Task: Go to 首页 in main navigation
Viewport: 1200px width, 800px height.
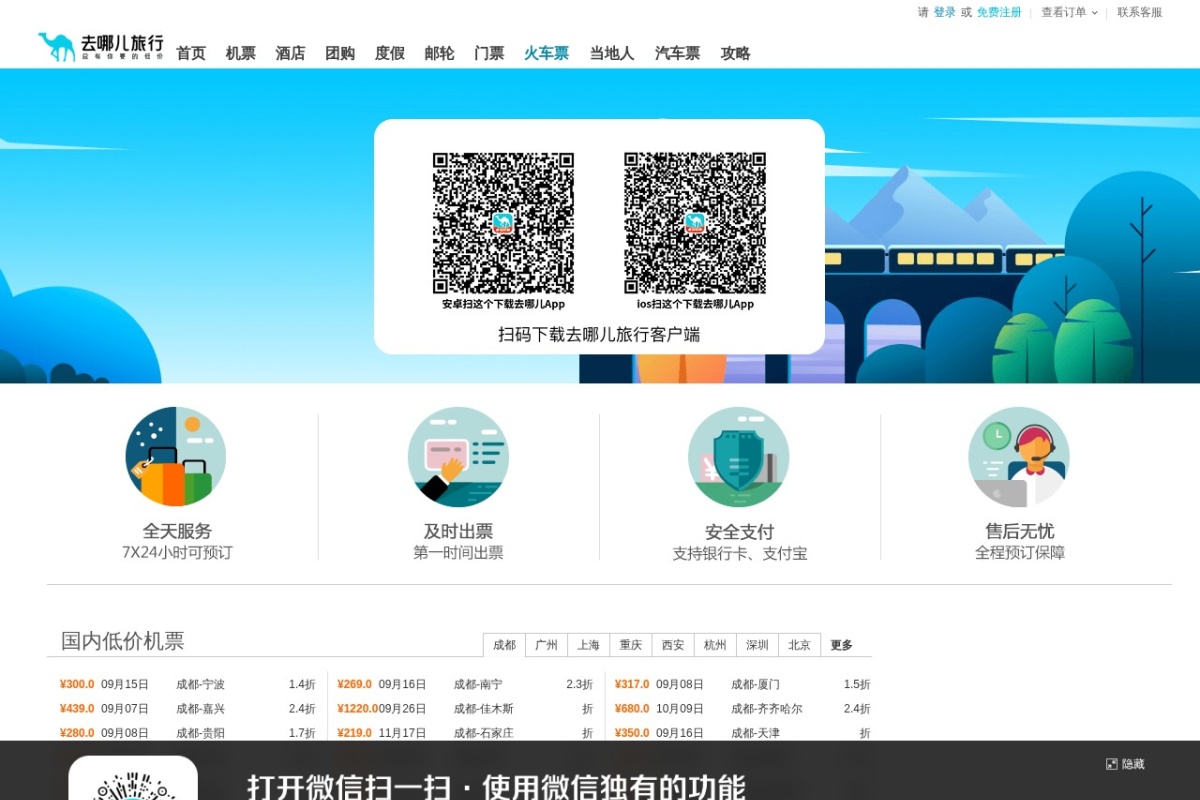Action: pyautogui.click(x=191, y=53)
